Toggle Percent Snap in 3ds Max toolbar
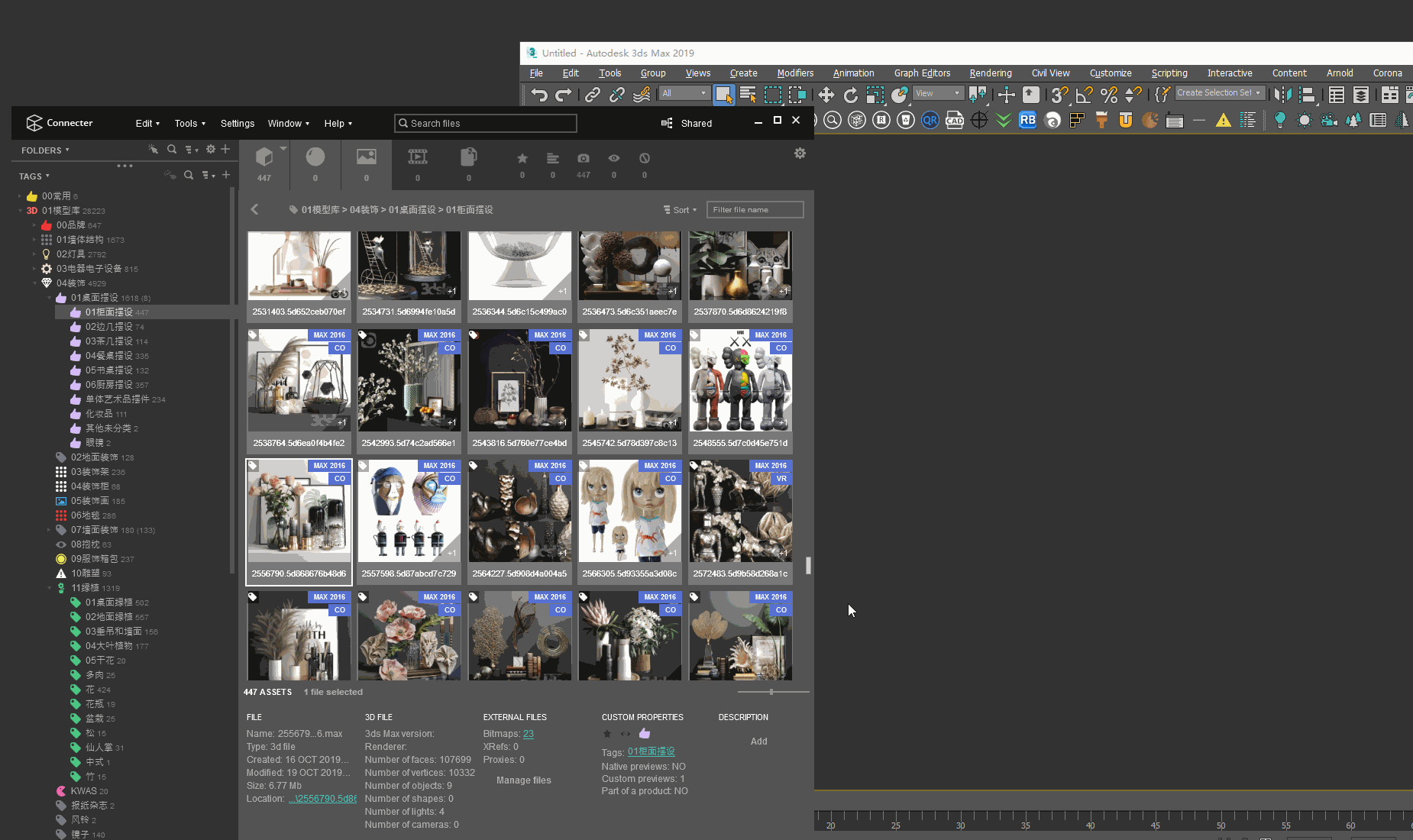The height and width of the screenshot is (840, 1413). [x=1108, y=95]
